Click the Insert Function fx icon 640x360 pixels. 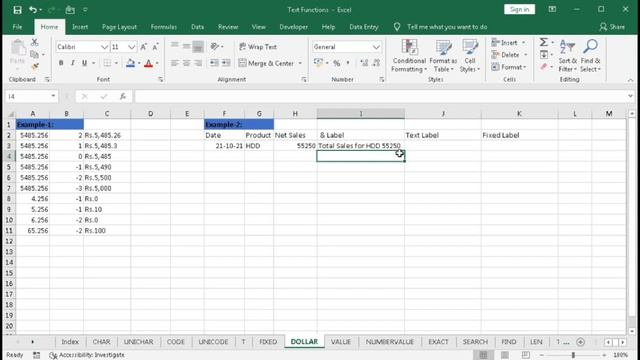pyautogui.click(x=123, y=96)
